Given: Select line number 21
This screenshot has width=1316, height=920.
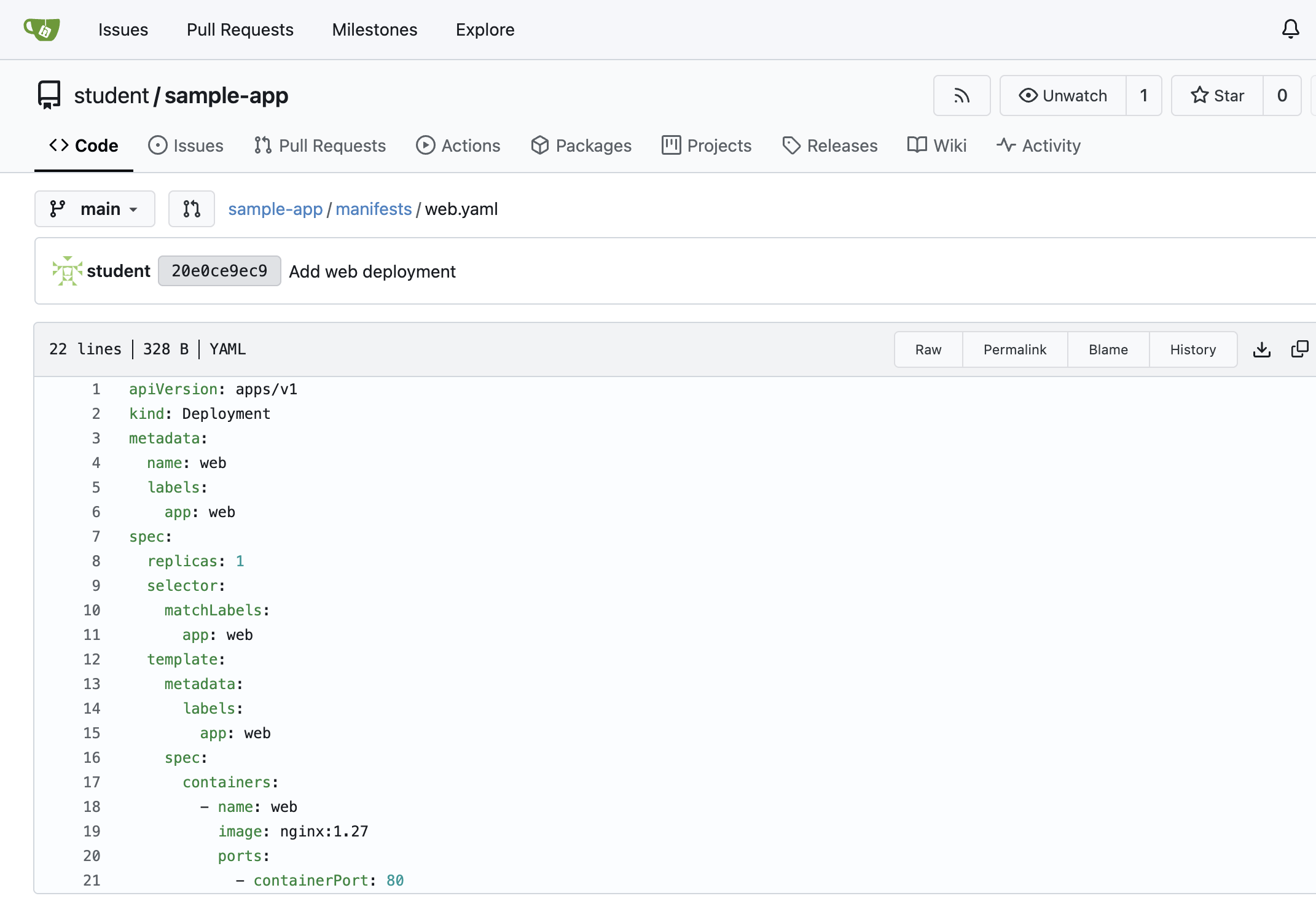Looking at the screenshot, I should click(x=92, y=880).
